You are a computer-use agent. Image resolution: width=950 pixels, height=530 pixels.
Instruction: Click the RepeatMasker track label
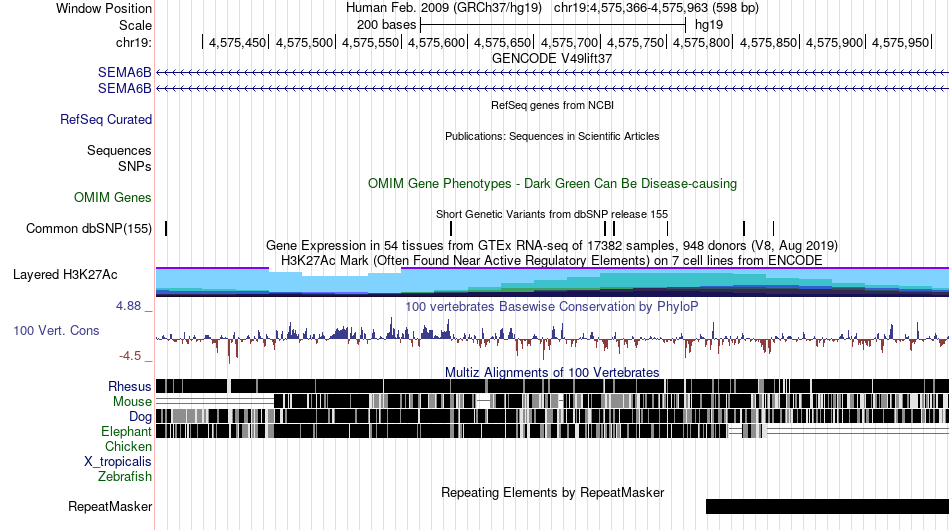coord(110,506)
